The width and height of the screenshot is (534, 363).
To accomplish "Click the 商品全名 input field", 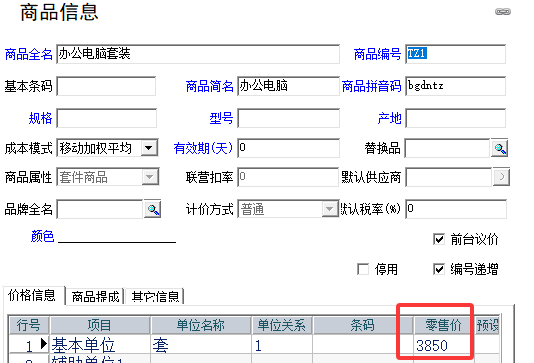I will click(x=198, y=54).
